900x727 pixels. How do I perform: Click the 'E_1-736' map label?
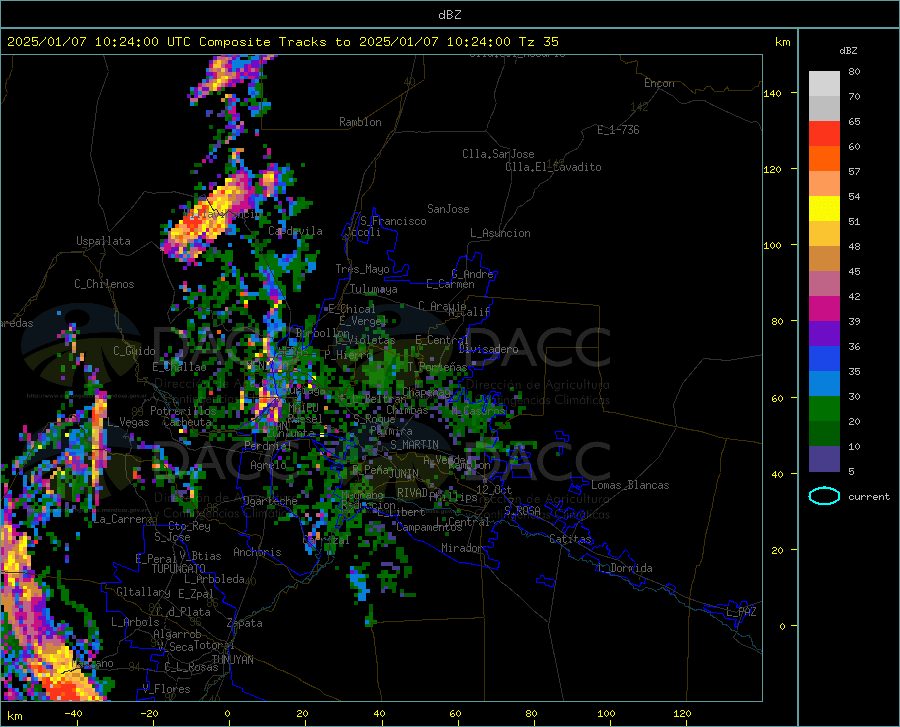click(x=618, y=130)
